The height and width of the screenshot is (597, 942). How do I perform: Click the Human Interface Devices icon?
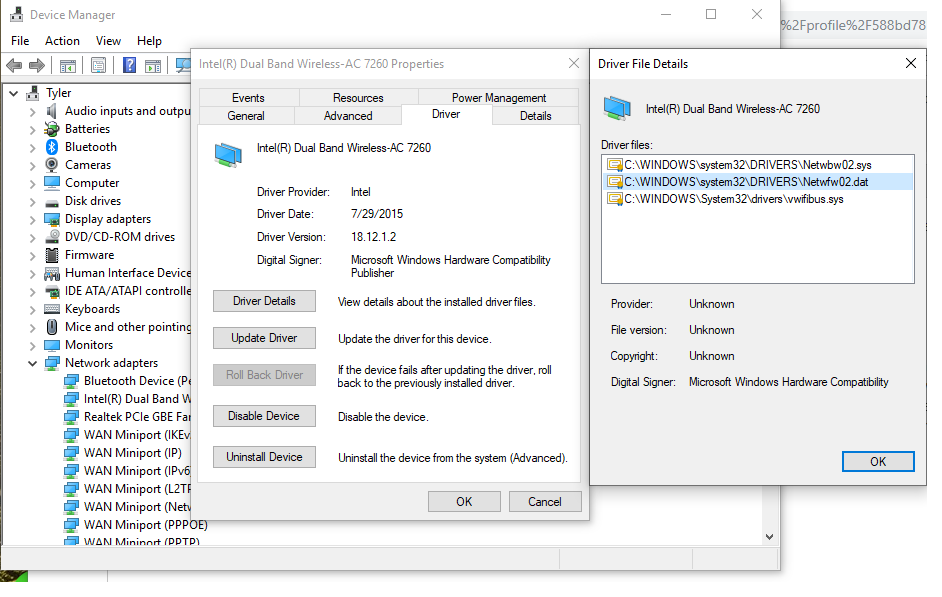pyautogui.click(x=52, y=274)
